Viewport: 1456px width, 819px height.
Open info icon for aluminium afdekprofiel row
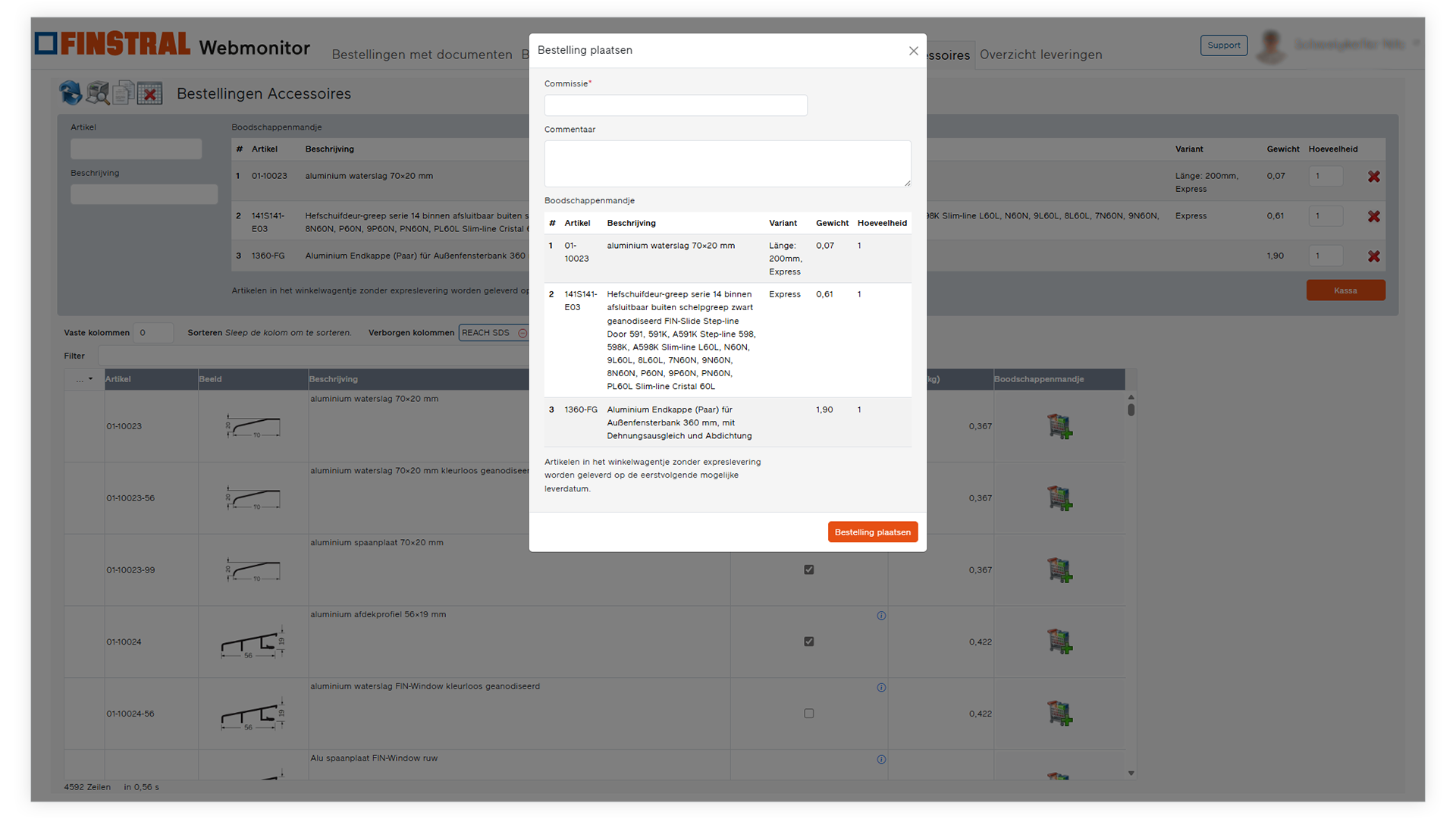[x=881, y=616]
